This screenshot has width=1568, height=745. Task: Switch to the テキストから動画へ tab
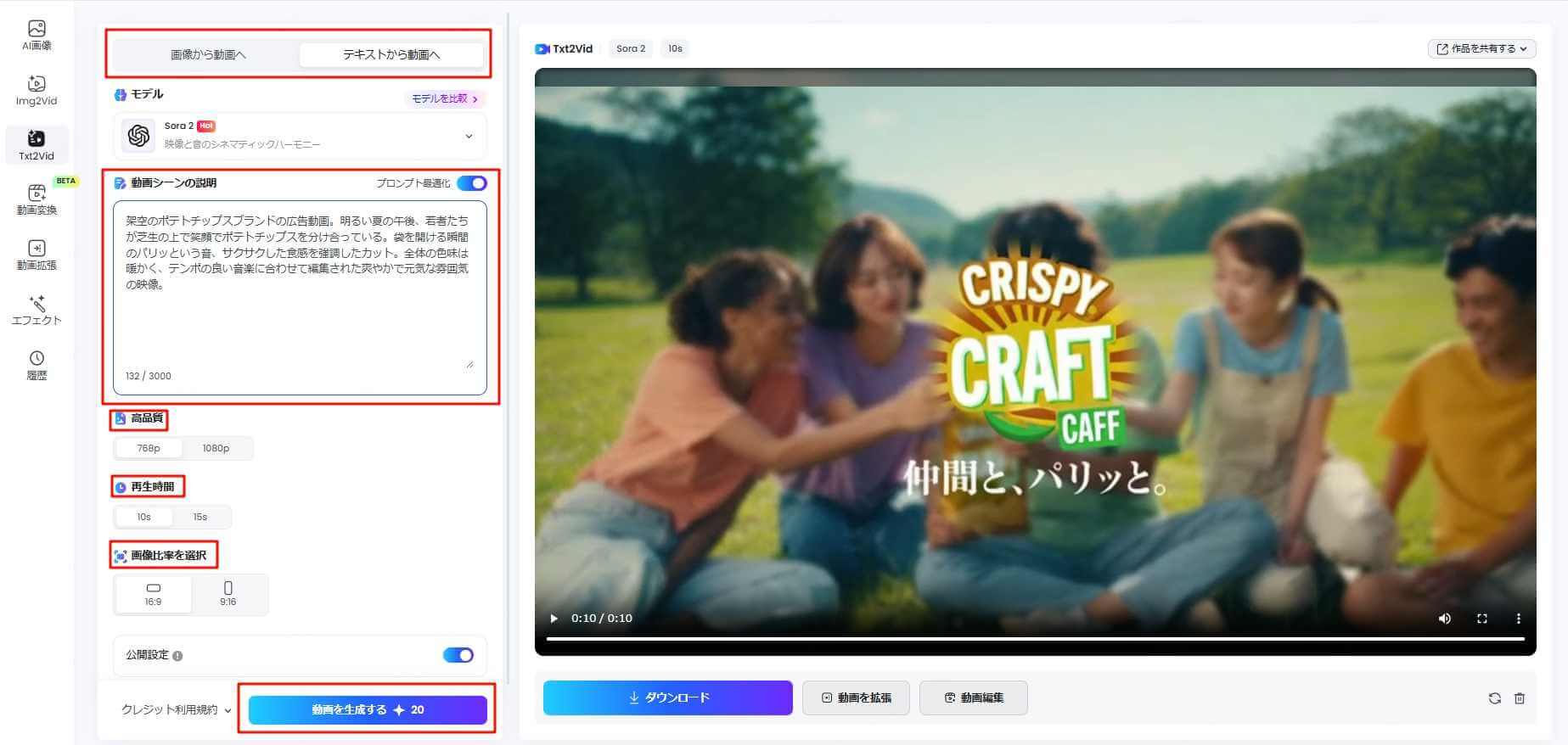coord(391,54)
